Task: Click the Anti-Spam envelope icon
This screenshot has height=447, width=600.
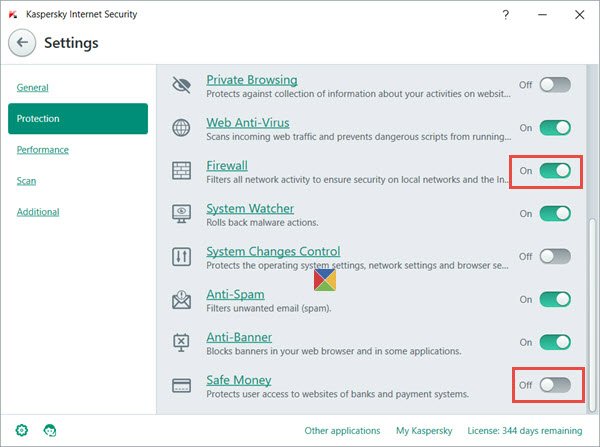Action: [181, 299]
